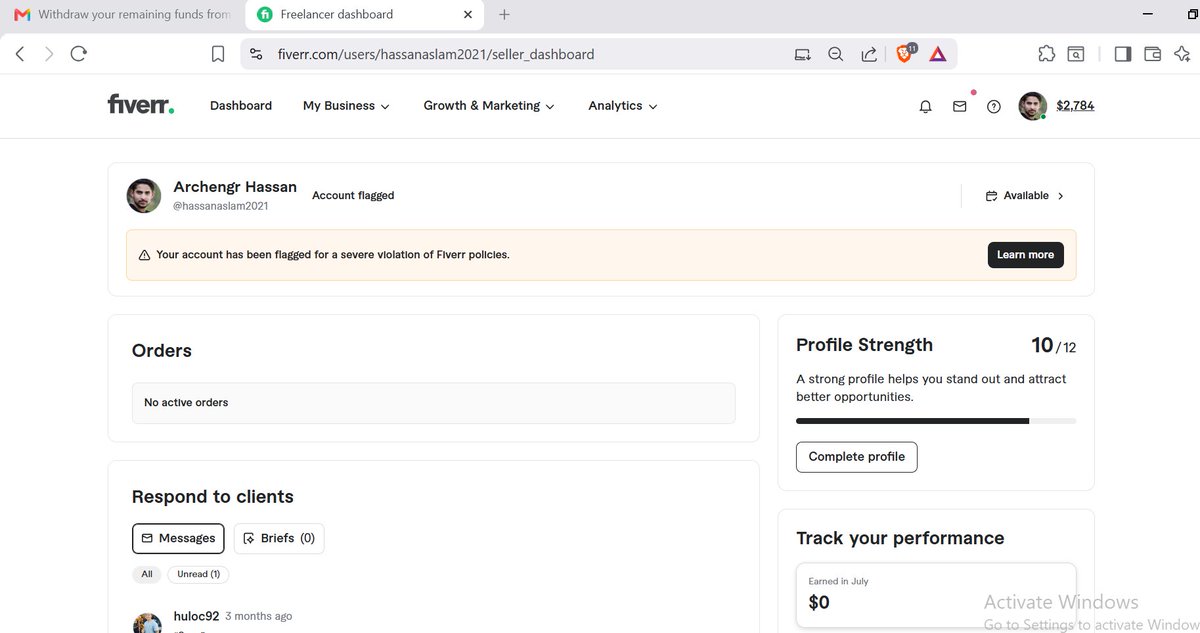1200x633 pixels.
Task: Open the huloc92 message sender name
Action: point(196,616)
